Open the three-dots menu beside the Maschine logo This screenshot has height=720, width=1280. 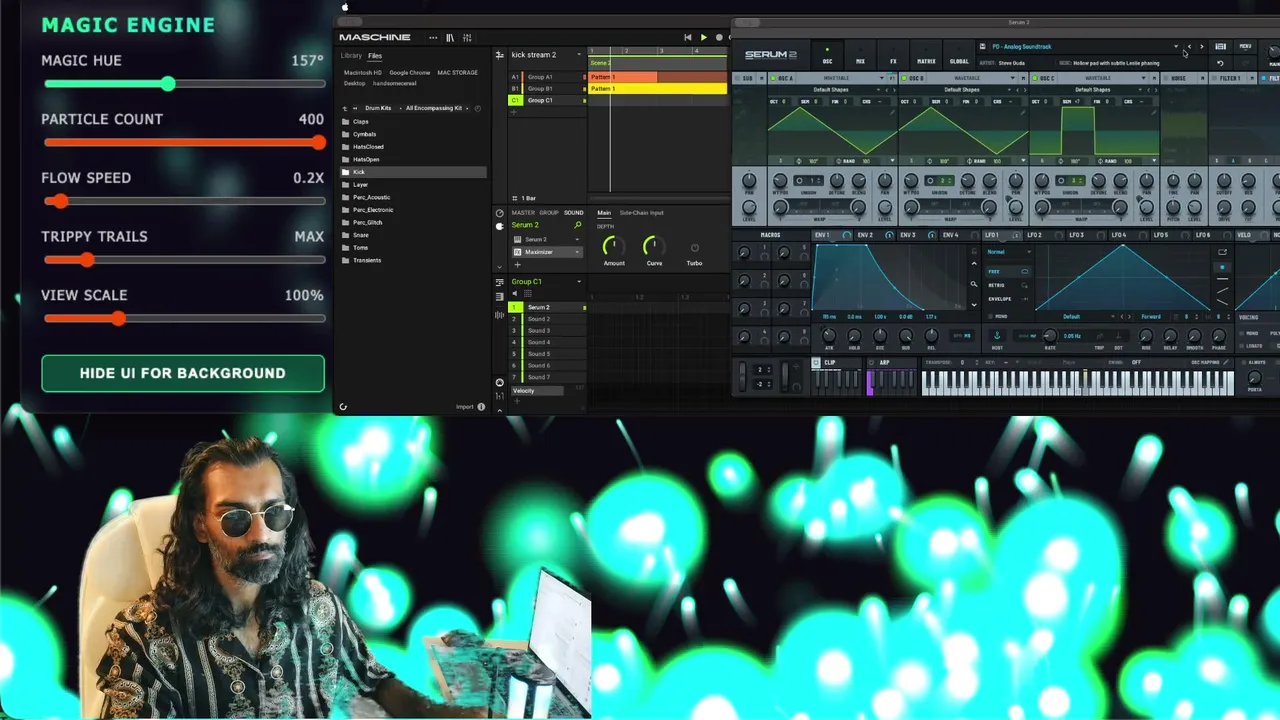[433, 38]
